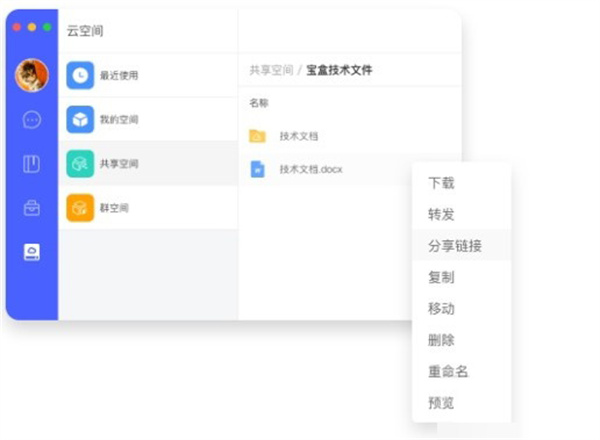
Task: Select the 技术文档.docx file
Action: 310,170
